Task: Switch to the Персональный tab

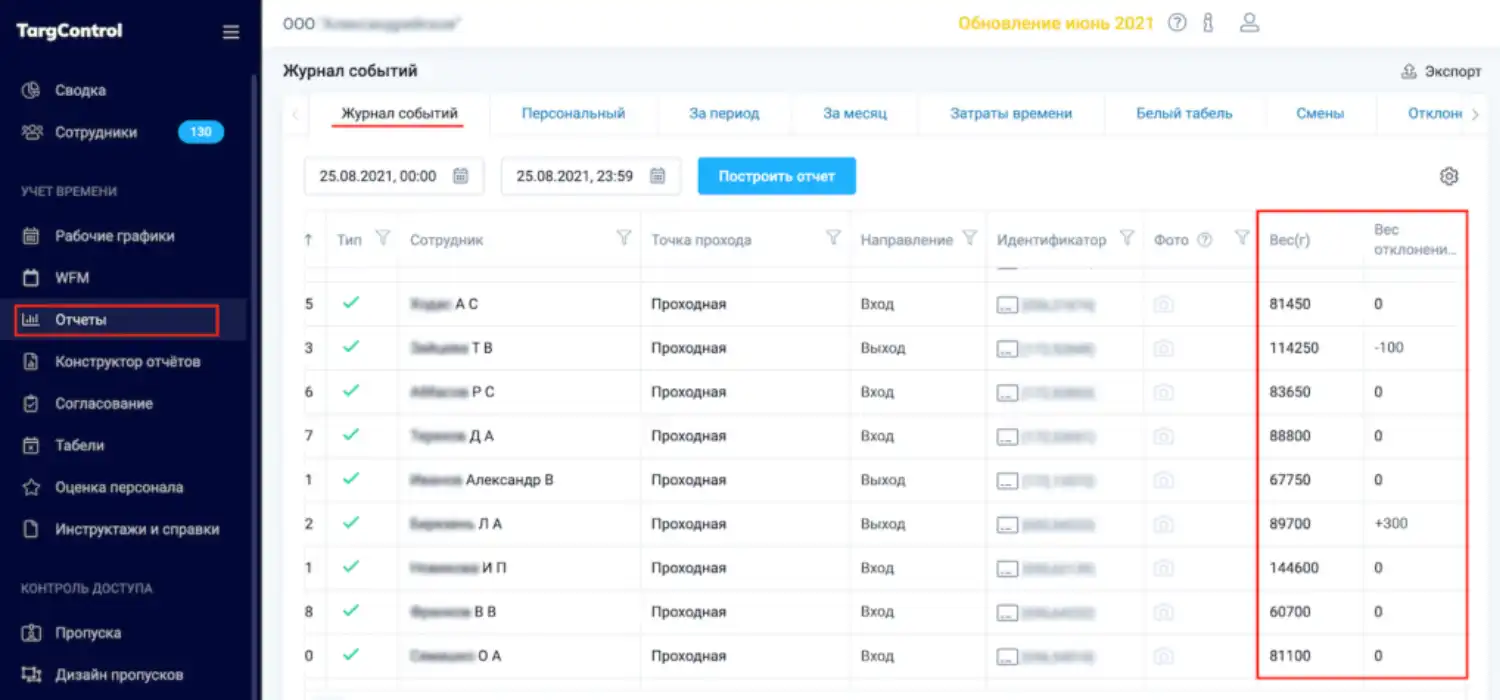Action: coord(573,113)
